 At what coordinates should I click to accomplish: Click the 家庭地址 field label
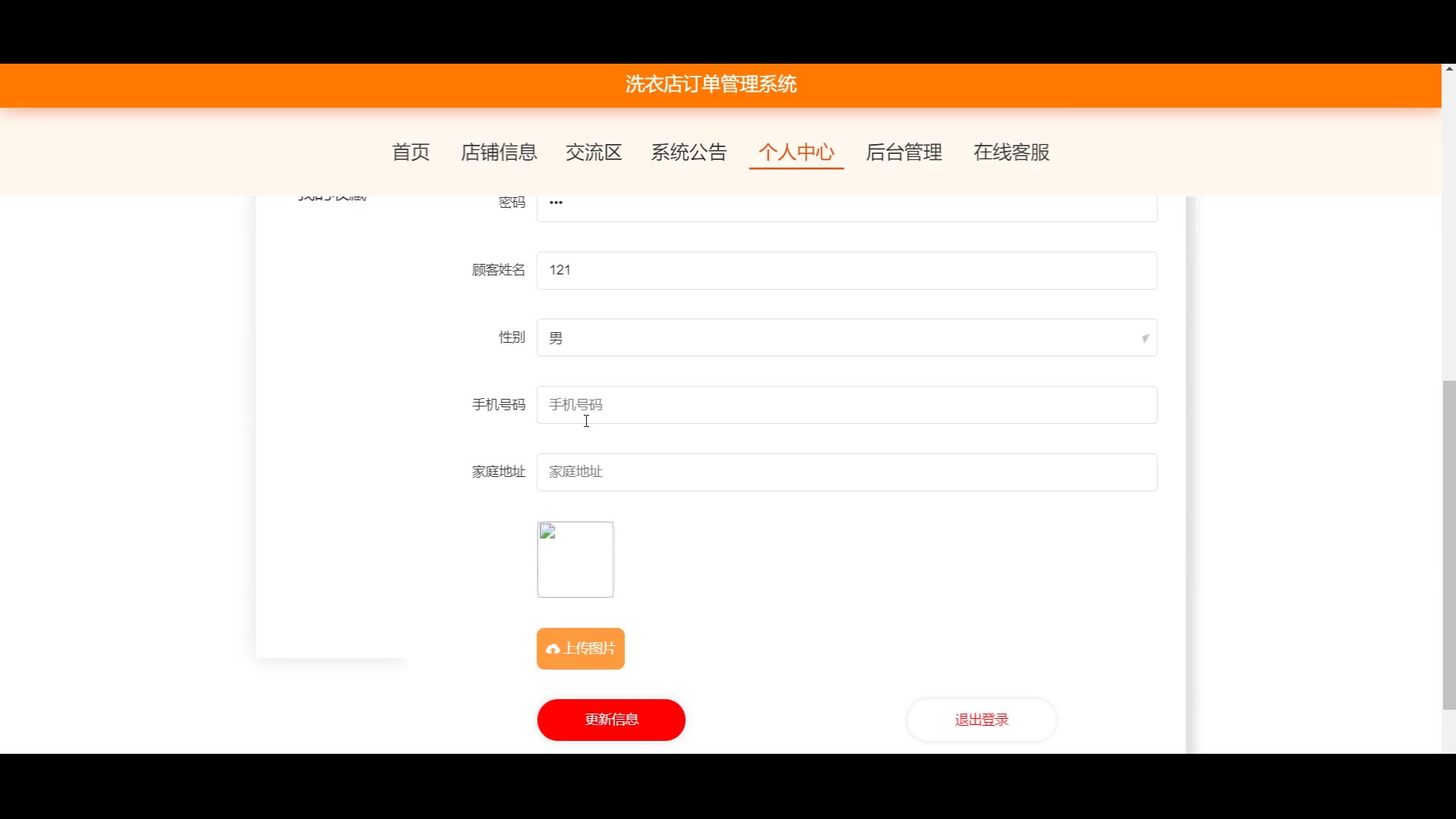498,472
